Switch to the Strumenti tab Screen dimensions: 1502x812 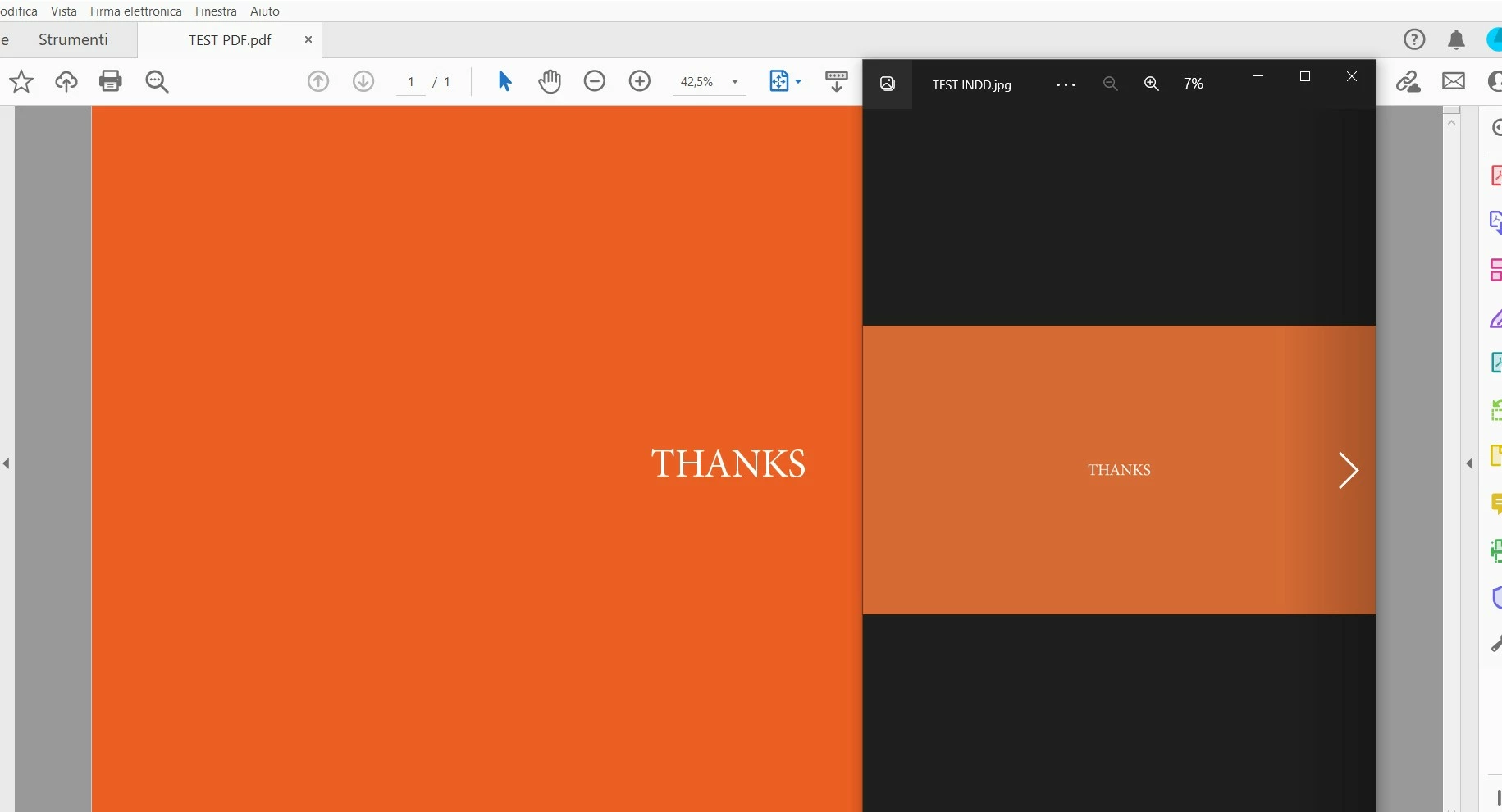[73, 39]
